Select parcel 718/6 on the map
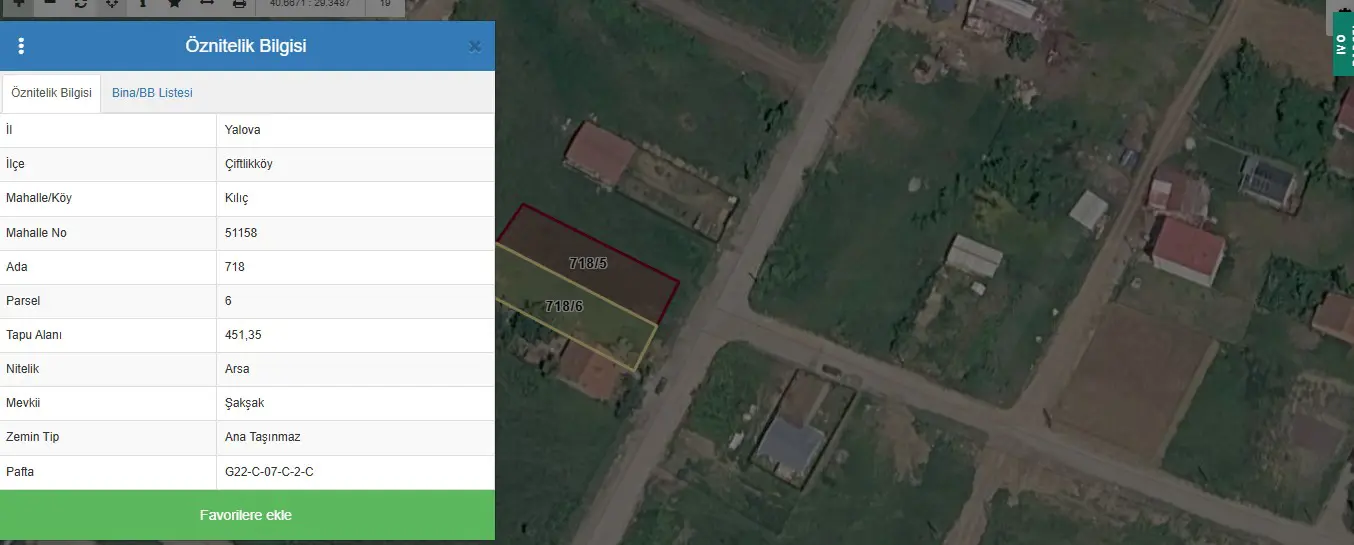Viewport: 1354px width, 545px height. 564,306
